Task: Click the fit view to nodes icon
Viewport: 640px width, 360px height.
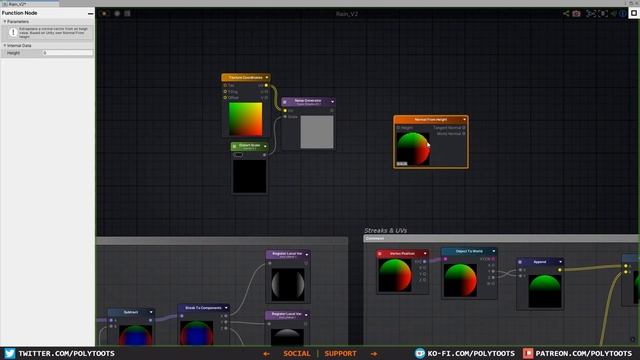Action: (603, 13)
